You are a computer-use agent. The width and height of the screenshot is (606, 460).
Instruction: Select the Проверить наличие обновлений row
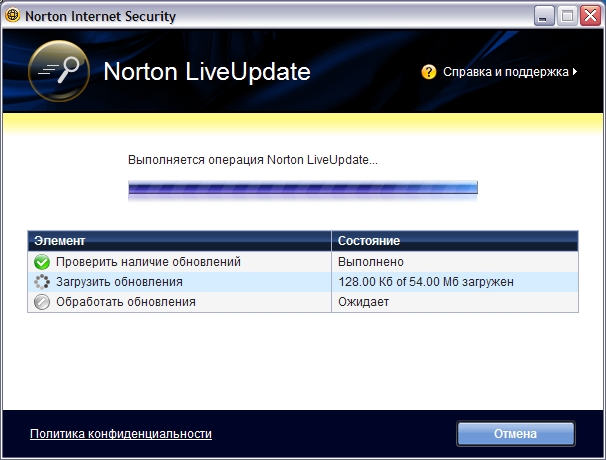tap(303, 262)
